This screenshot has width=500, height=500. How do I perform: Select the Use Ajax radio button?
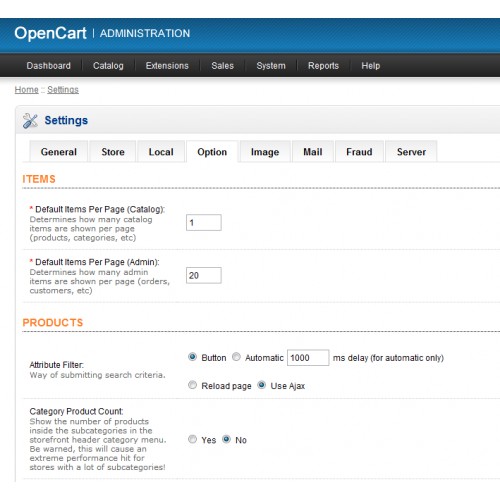[x=262, y=385]
